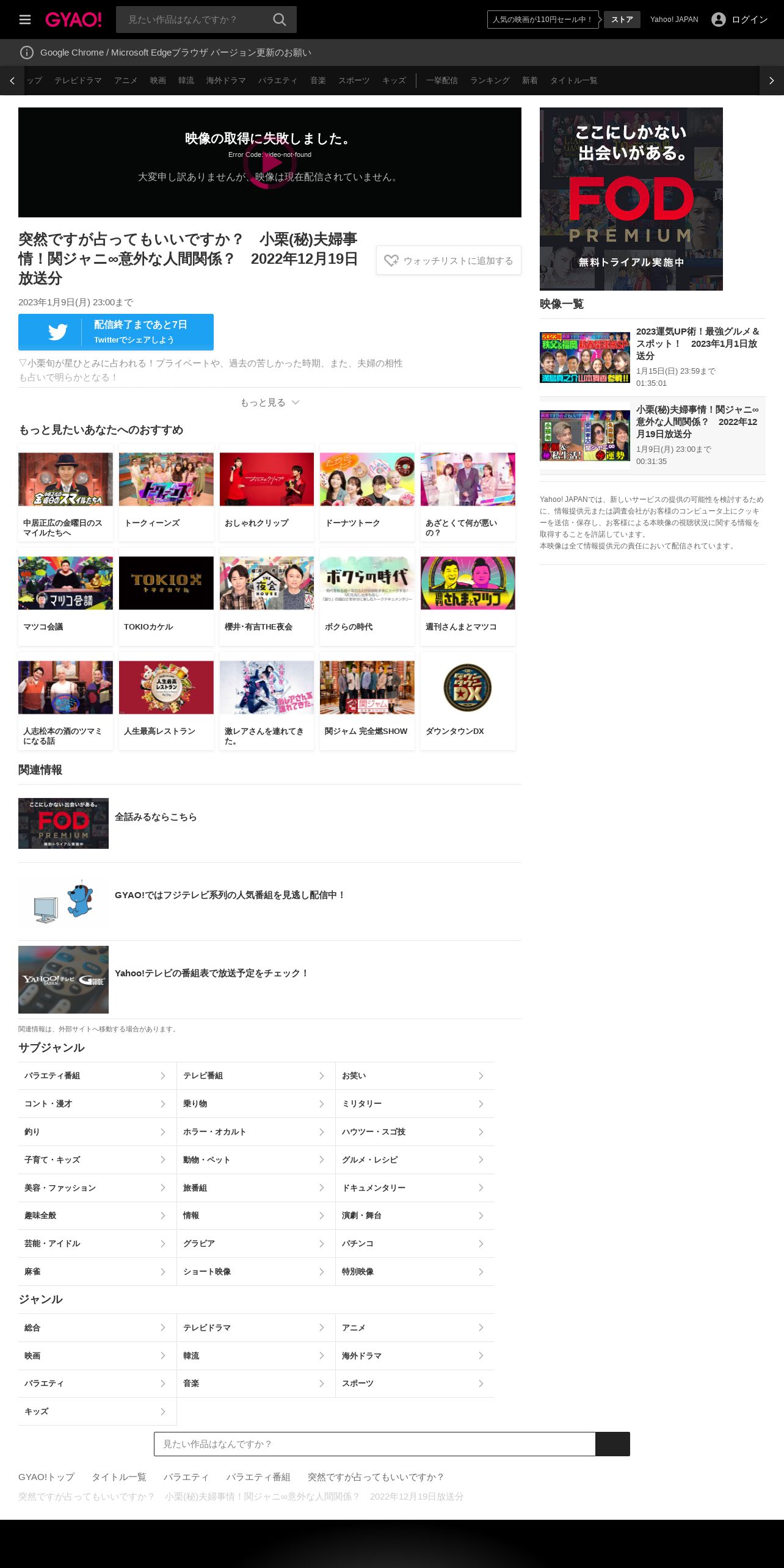Click chevron on 総合 genre

pyautogui.click(x=162, y=1327)
